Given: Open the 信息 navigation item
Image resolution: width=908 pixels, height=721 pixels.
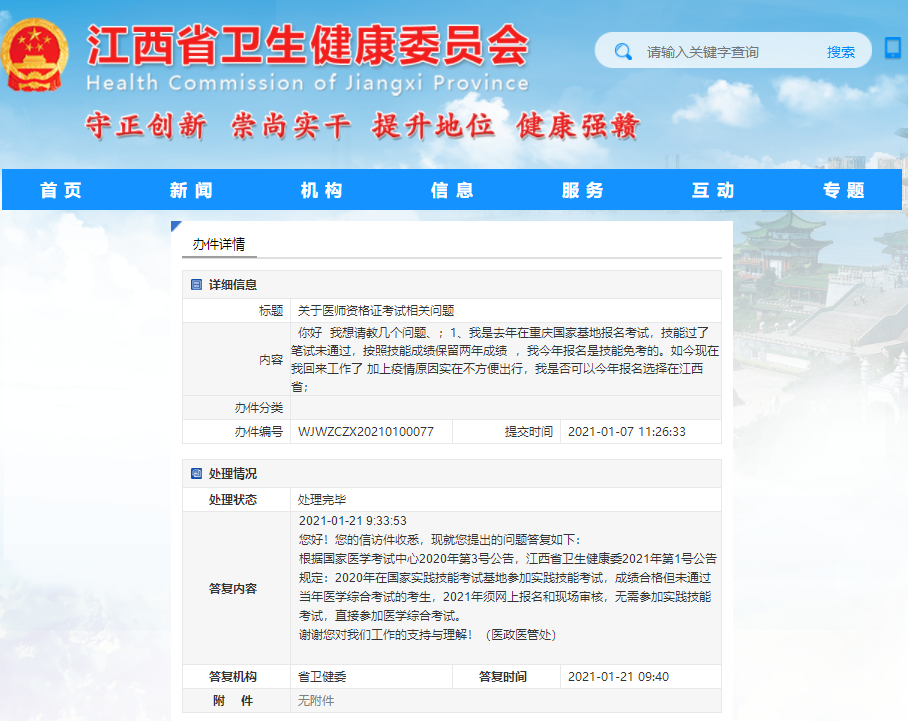Looking at the screenshot, I should click(x=452, y=190).
